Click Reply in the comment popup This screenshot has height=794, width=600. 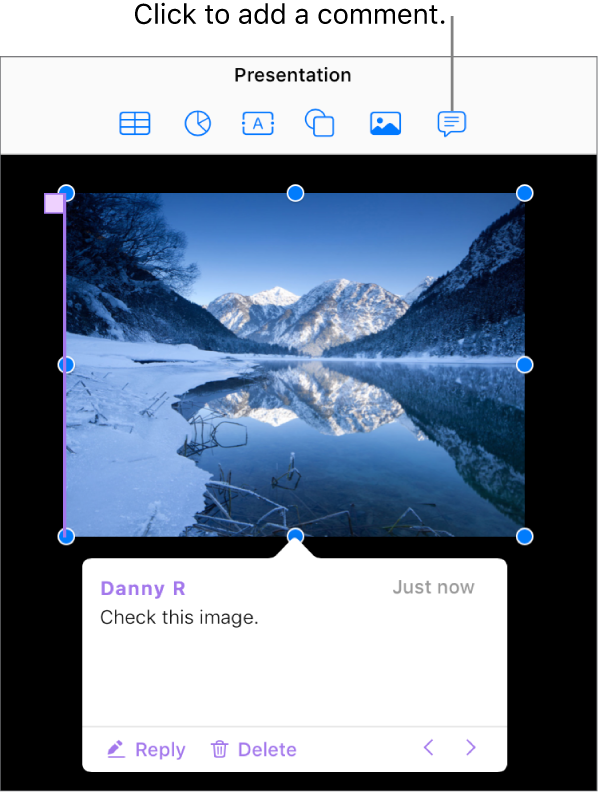[x=146, y=749]
